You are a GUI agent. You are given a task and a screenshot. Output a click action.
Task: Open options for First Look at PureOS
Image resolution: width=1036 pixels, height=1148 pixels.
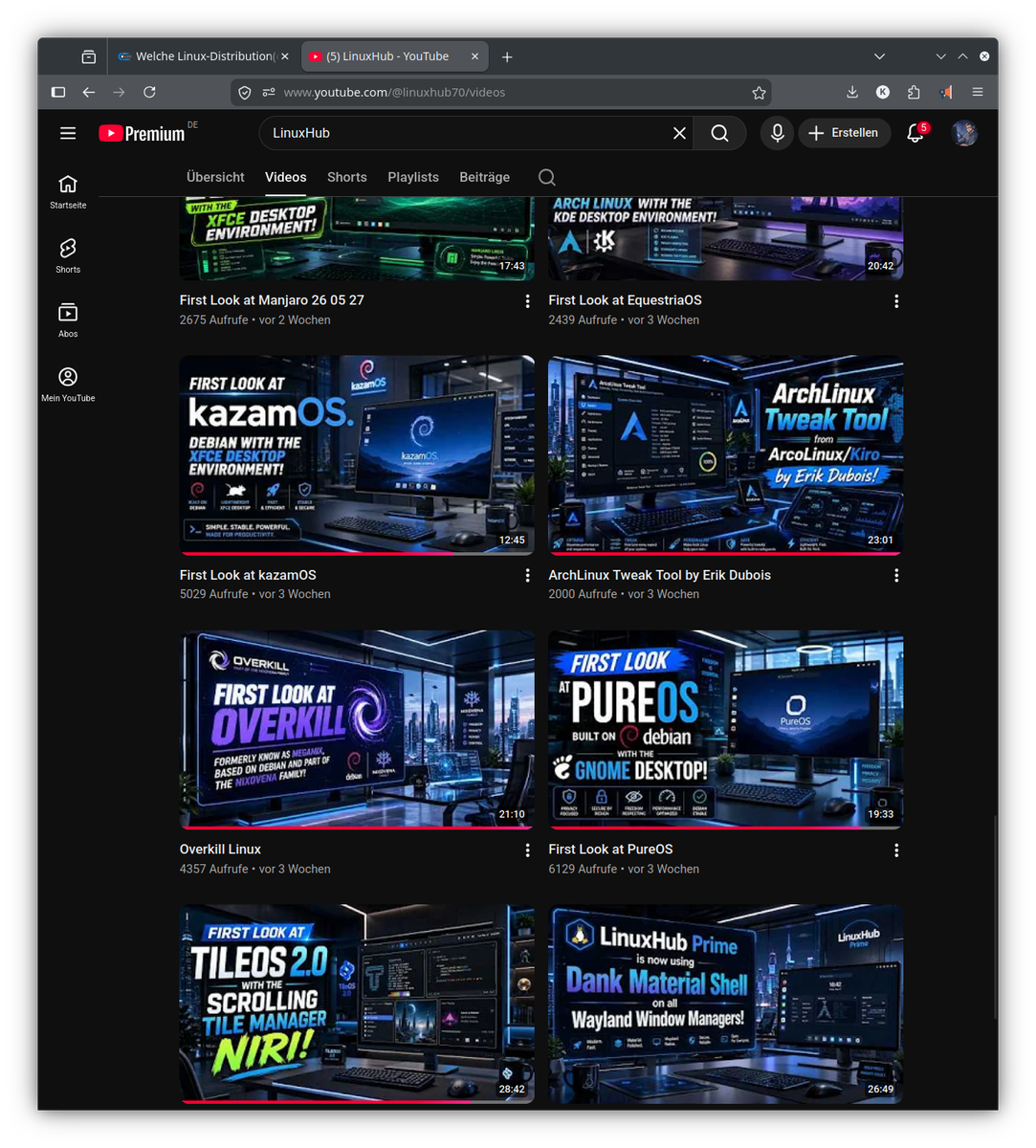896,850
